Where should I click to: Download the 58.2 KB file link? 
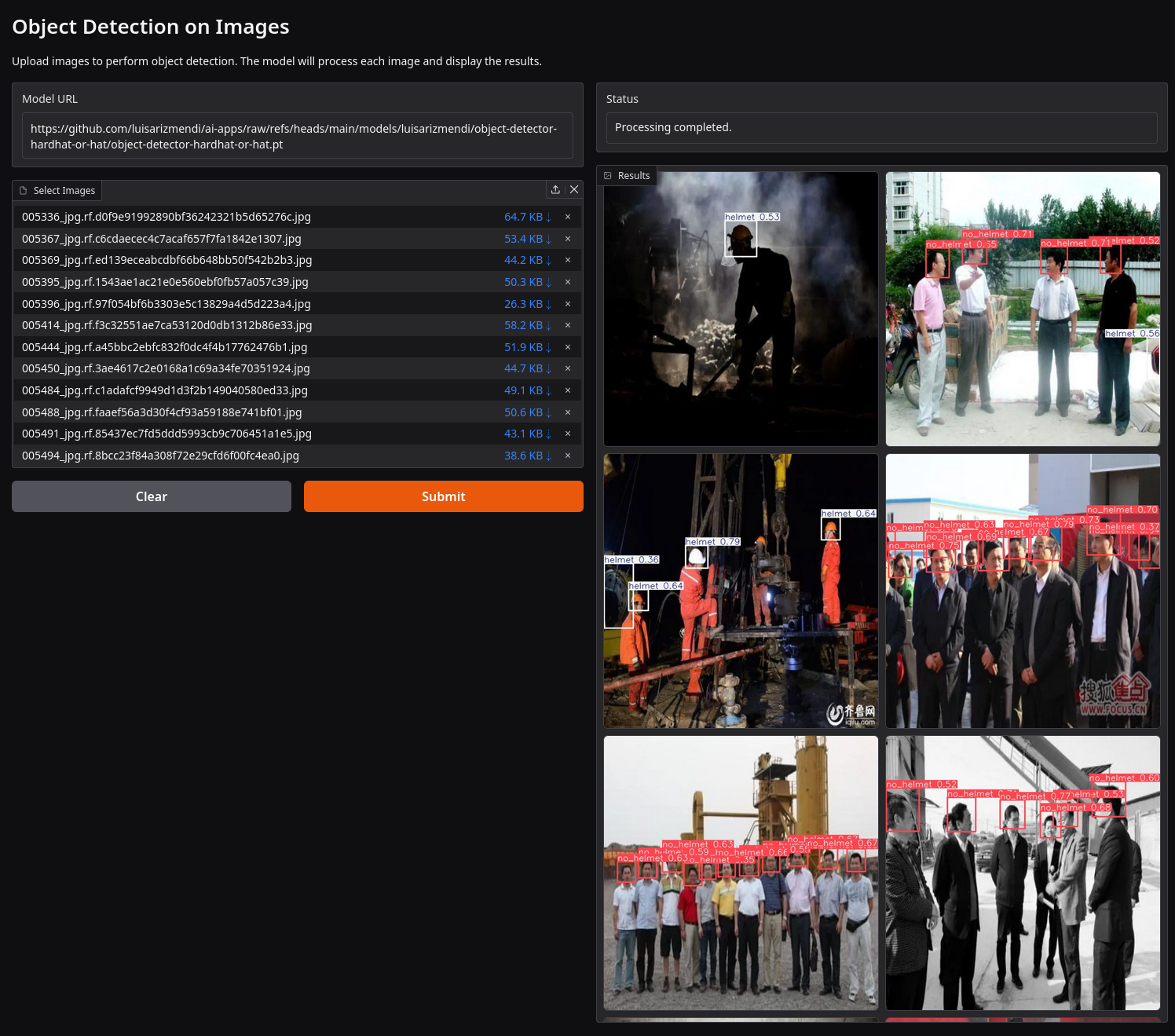[x=528, y=325]
